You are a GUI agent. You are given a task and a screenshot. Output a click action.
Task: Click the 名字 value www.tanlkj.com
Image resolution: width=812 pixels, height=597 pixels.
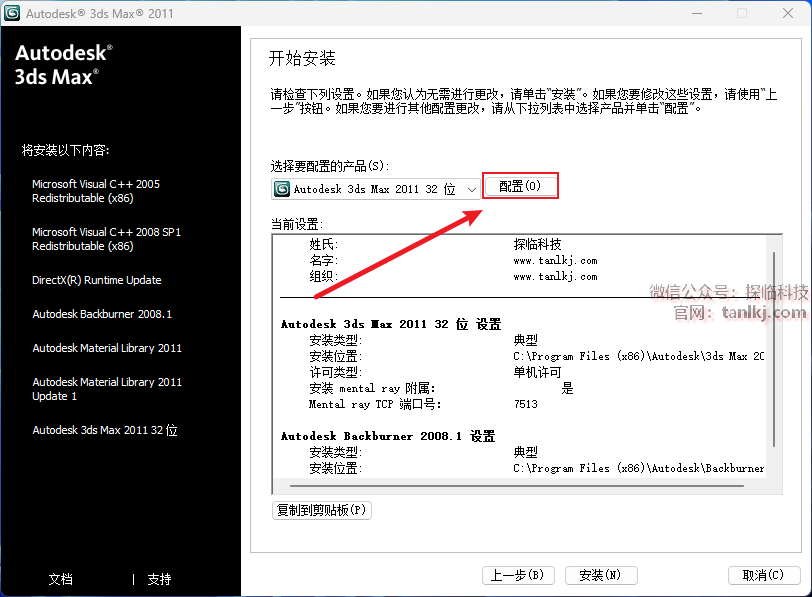[x=555, y=260]
